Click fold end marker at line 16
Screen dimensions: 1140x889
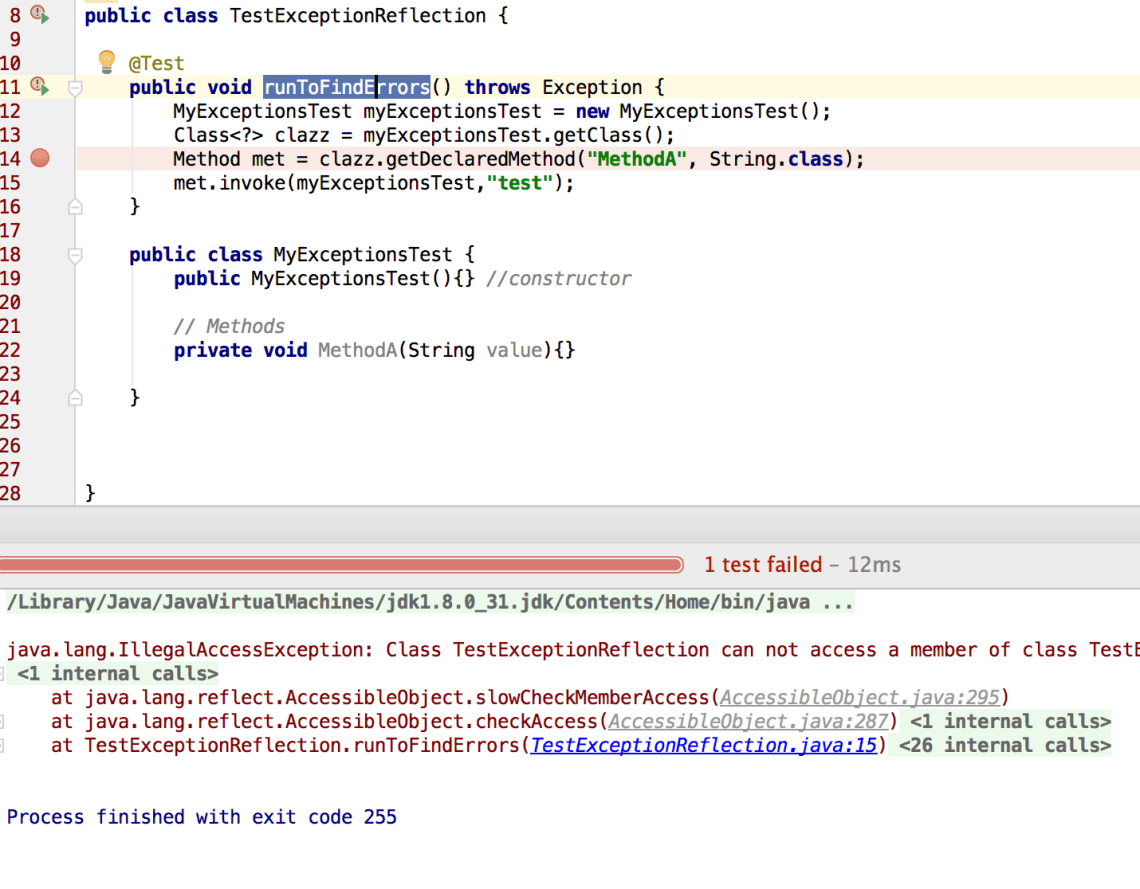[74, 207]
